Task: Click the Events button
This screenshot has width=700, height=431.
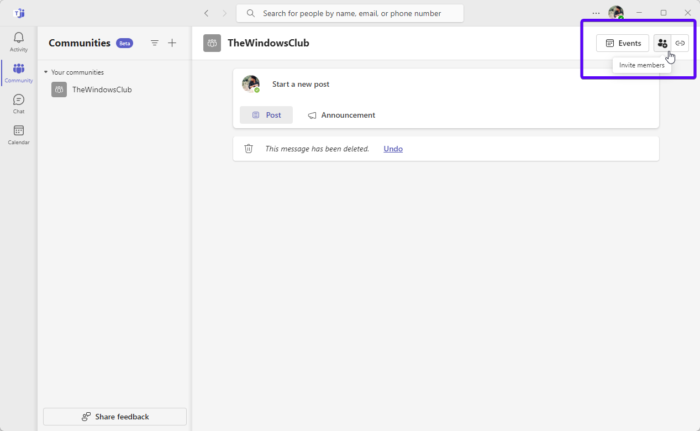Action: pos(622,43)
